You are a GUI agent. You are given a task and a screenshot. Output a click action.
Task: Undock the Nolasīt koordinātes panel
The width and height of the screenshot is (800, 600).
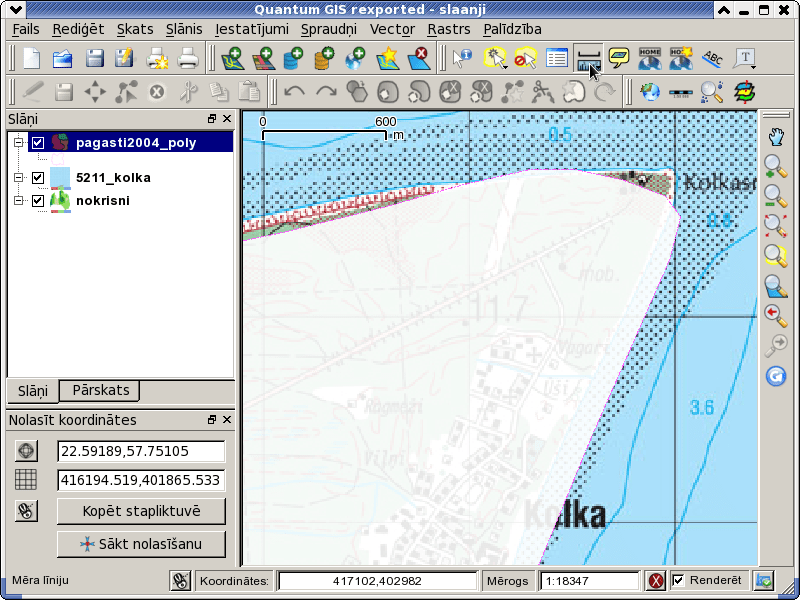pos(212,420)
